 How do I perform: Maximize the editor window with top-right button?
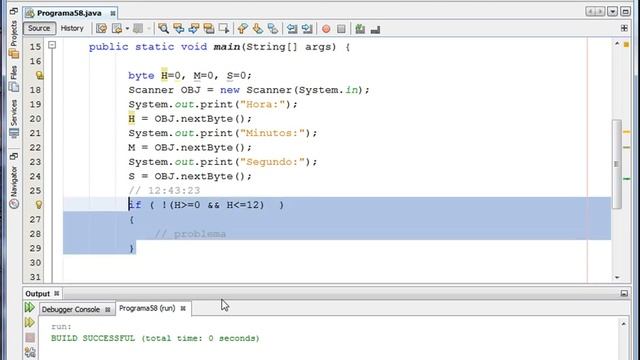click(625, 11)
